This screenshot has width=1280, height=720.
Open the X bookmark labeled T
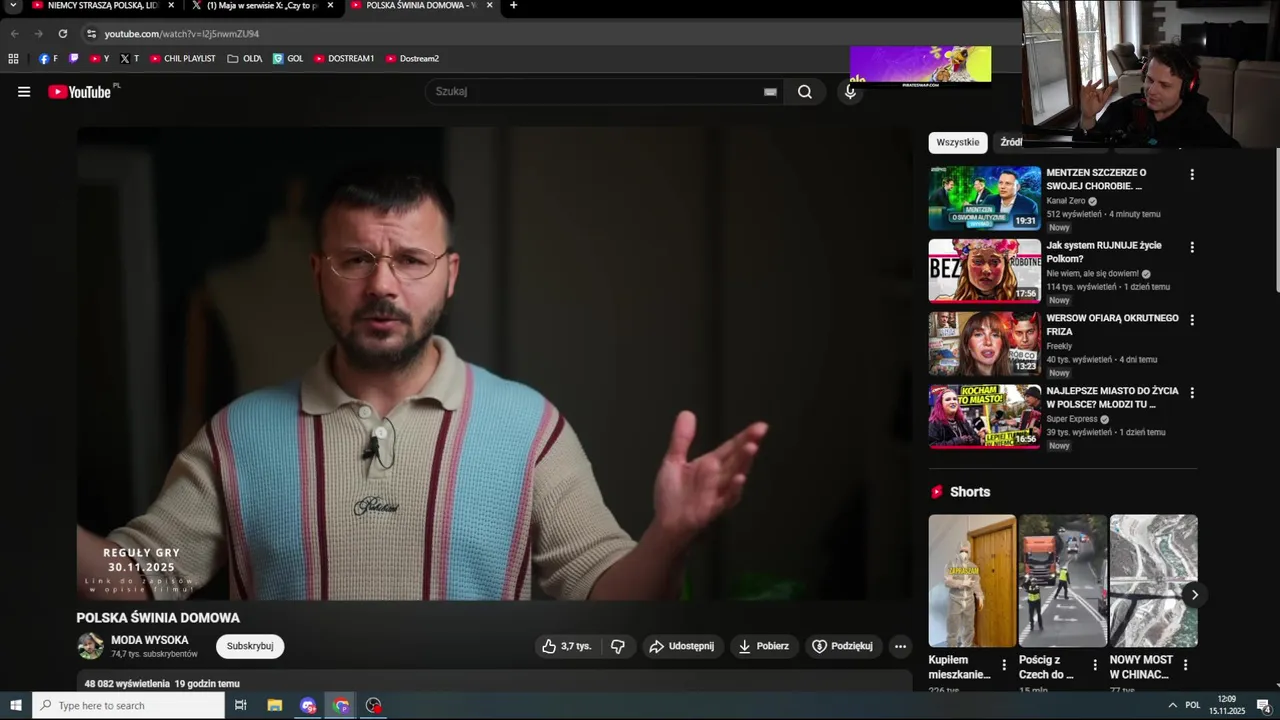point(129,59)
